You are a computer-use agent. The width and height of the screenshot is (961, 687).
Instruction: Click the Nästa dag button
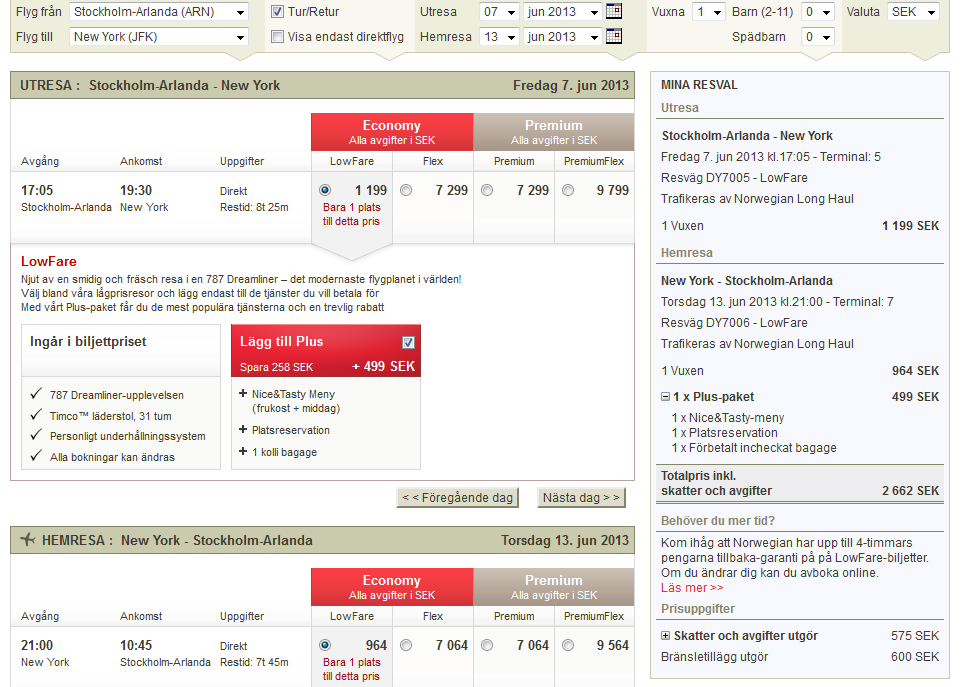581,497
